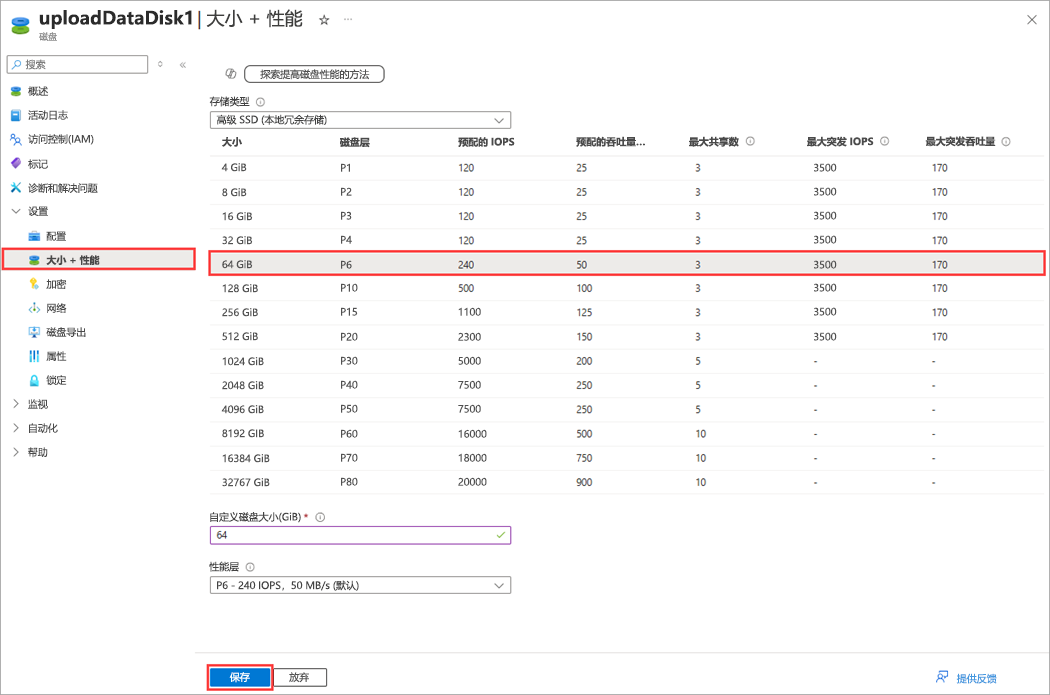Click the 保存 button
Viewport: 1050px width, 695px height.
tap(240, 678)
